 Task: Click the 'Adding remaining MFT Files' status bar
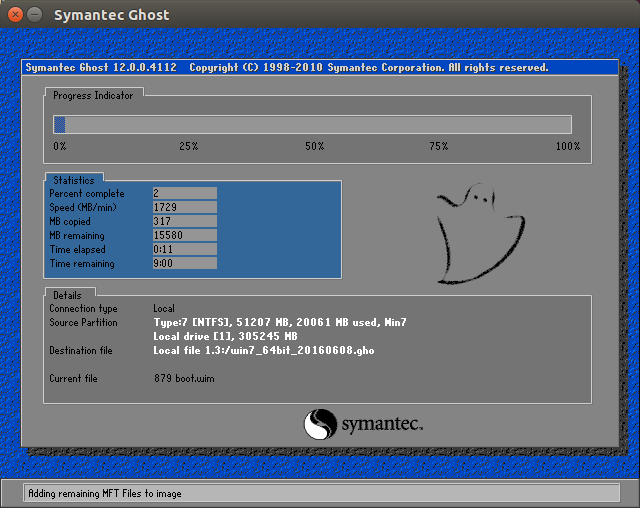(322, 494)
